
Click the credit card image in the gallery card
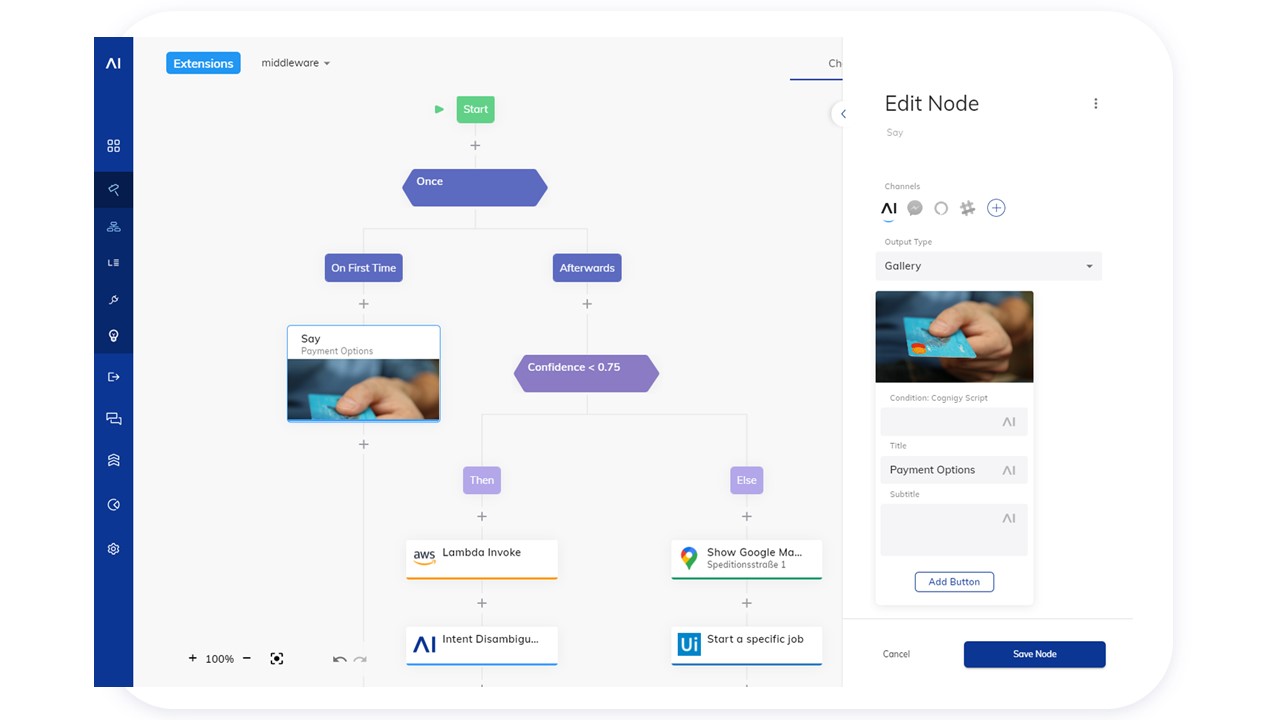tap(954, 337)
